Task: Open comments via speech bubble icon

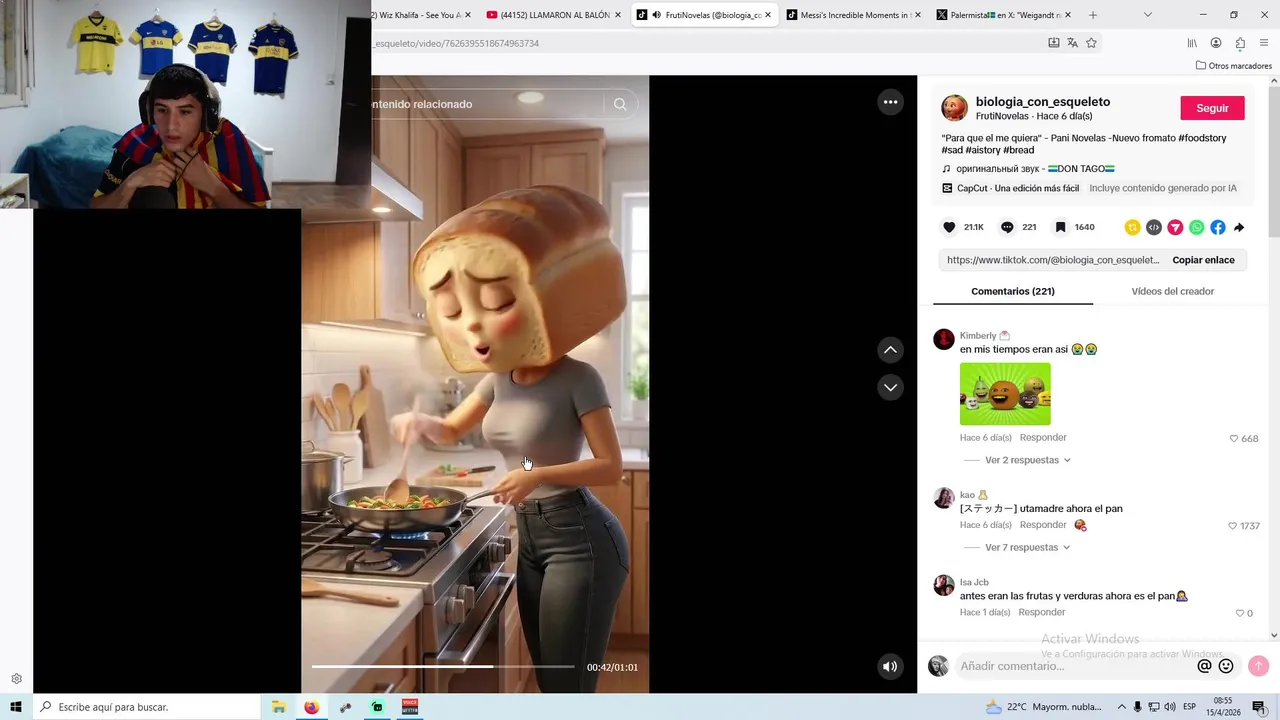Action: click(x=1007, y=227)
